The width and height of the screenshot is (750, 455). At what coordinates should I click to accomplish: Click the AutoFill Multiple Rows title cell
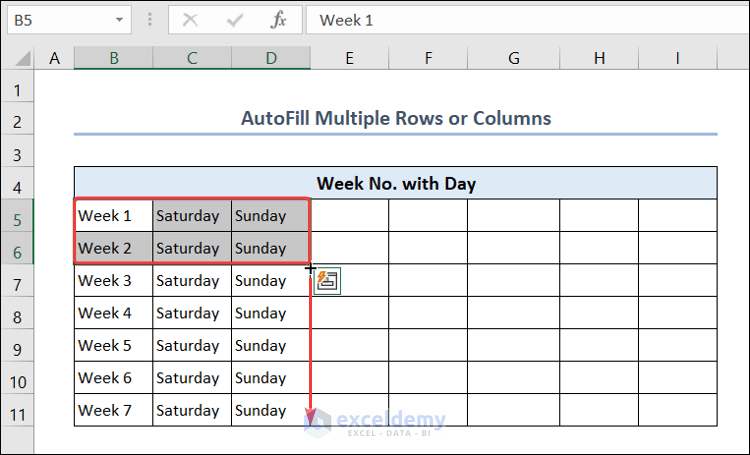[396, 118]
